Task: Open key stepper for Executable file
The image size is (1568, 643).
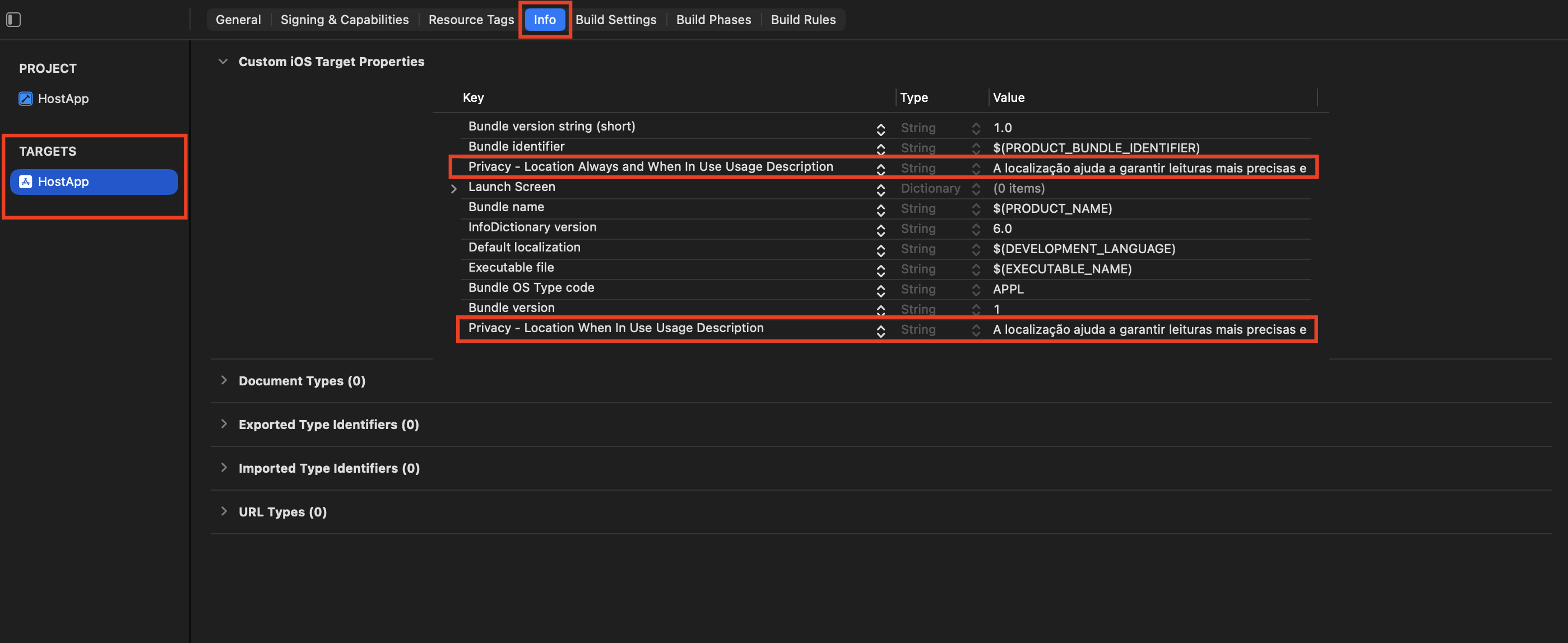Action: tap(881, 270)
